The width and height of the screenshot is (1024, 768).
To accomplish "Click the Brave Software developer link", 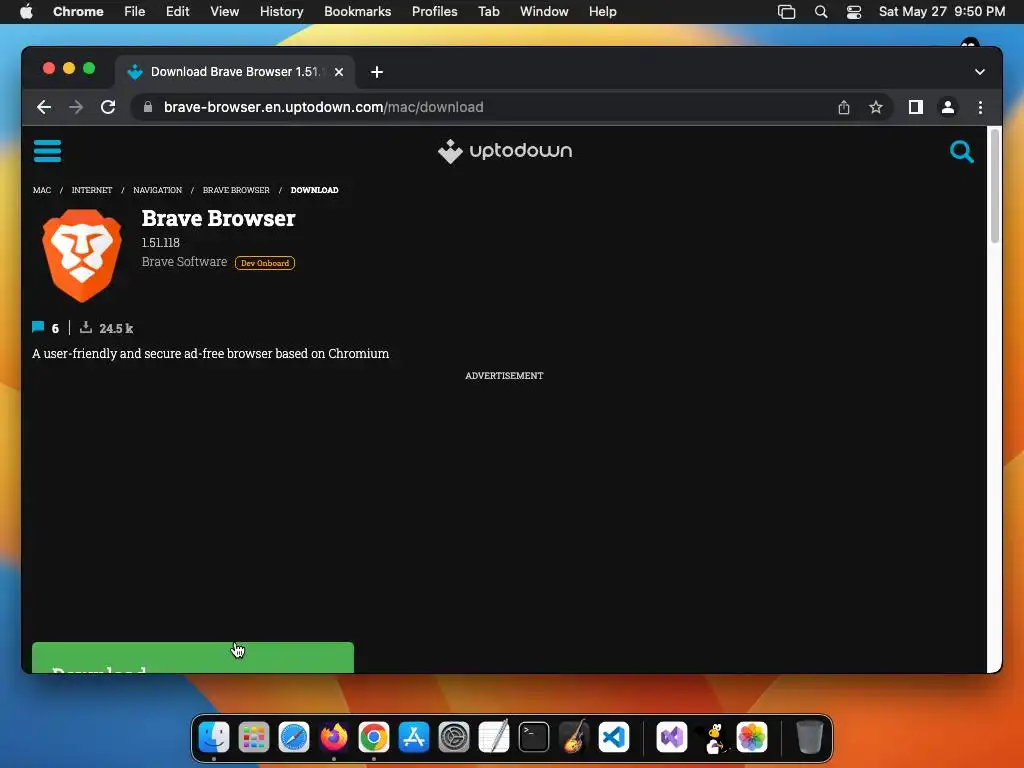I will [x=184, y=262].
